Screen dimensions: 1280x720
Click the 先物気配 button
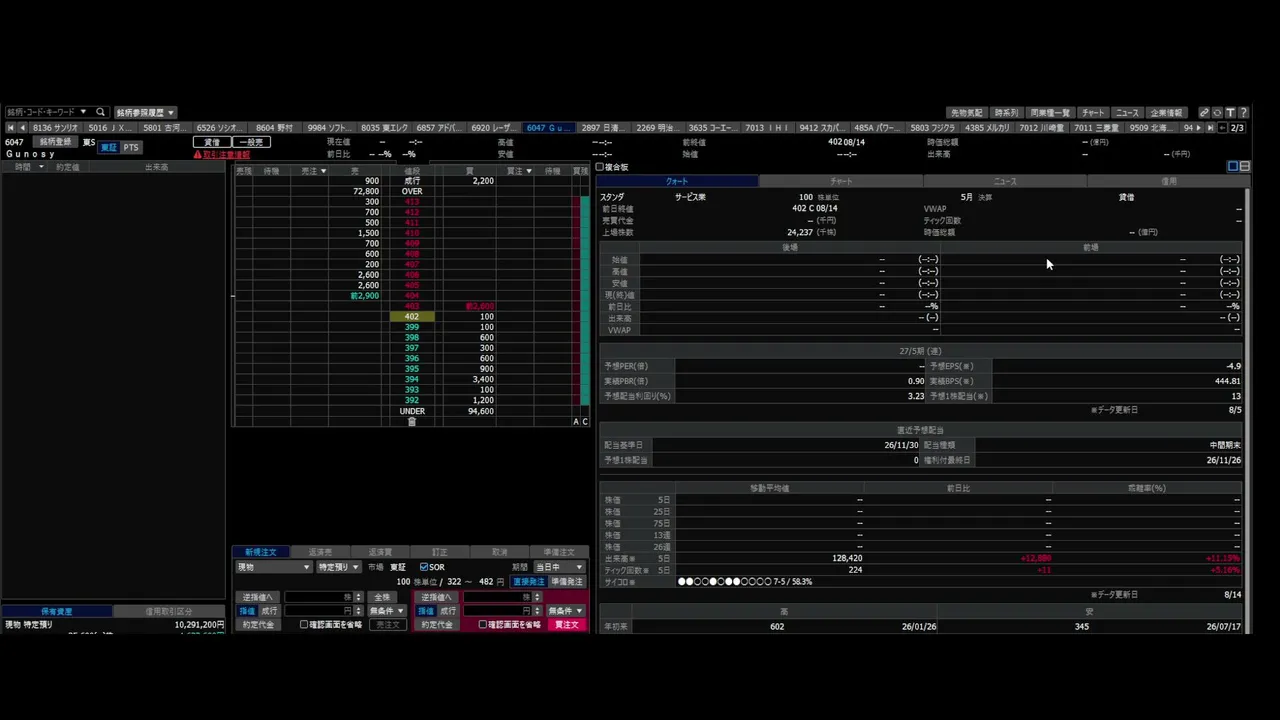click(x=966, y=113)
